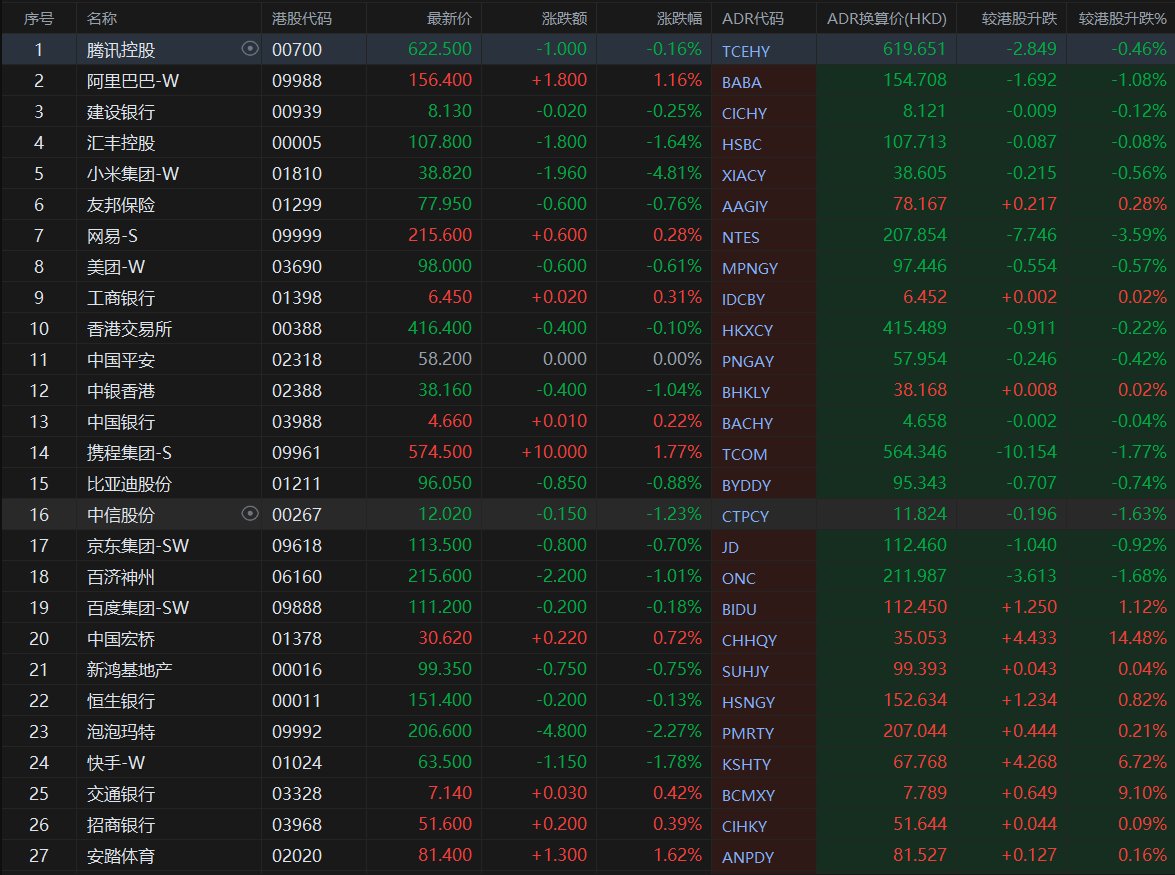The width and height of the screenshot is (1175, 875).
Task: Sort by the 最新价 column header
Action: pyautogui.click(x=449, y=18)
